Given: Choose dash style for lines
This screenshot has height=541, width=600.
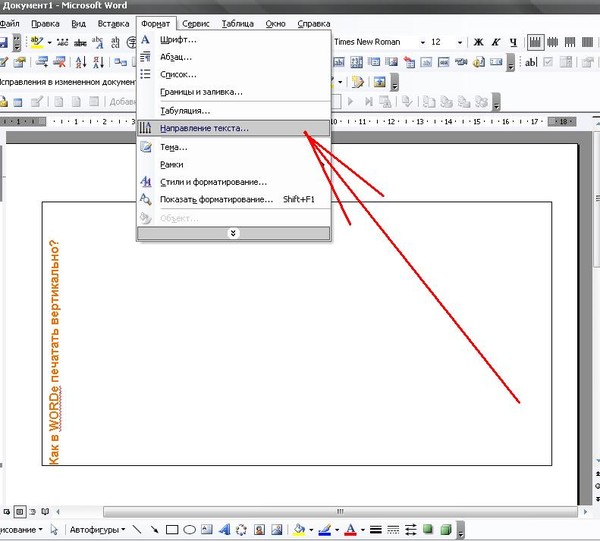Looking at the screenshot, I should [393, 530].
